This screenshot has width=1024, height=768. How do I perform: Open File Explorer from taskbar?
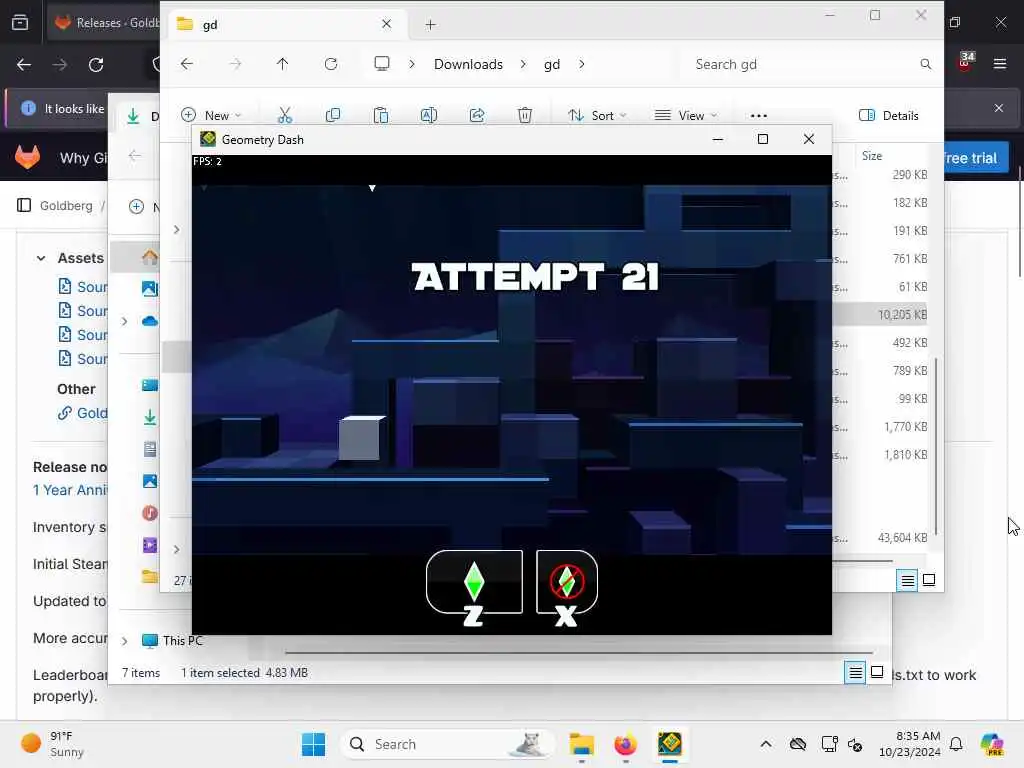pos(581,744)
